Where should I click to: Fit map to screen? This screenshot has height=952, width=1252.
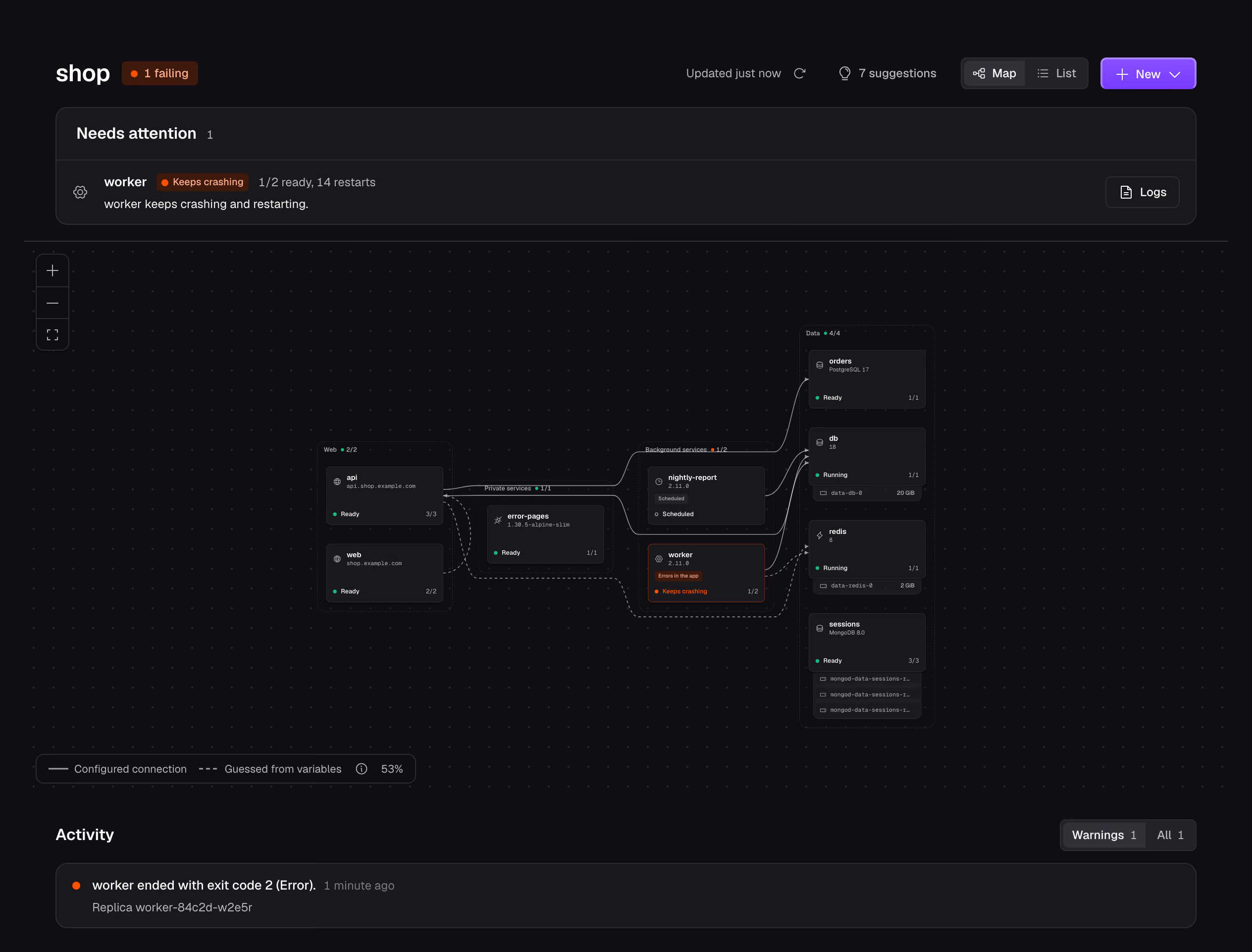pos(52,335)
